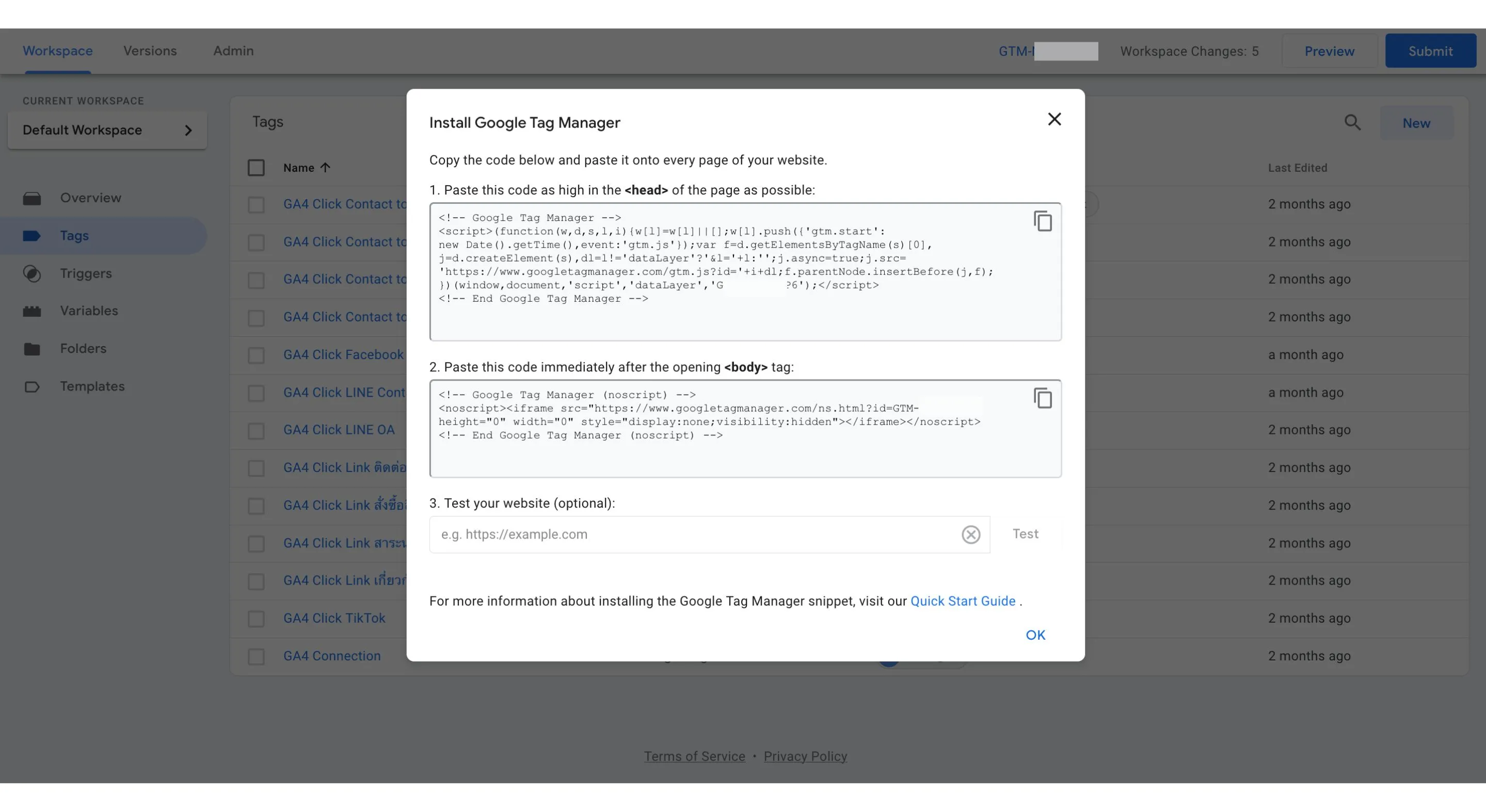The height and width of the screenshot is (812, 1486).
Task: Open the Folders icon in sidebar
Action: click(31, 349)
